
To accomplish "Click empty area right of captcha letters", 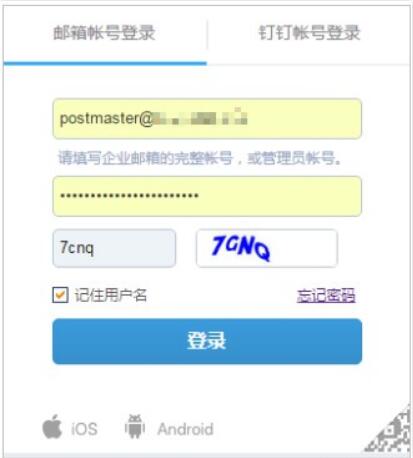I will coord(303,248).
